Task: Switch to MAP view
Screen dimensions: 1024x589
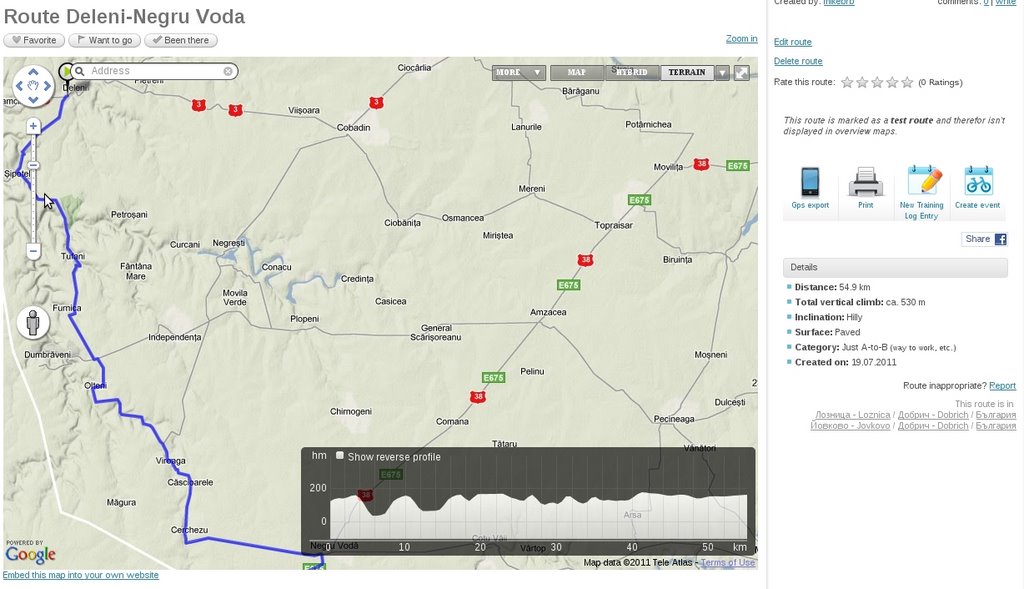Action: (577, 72)
